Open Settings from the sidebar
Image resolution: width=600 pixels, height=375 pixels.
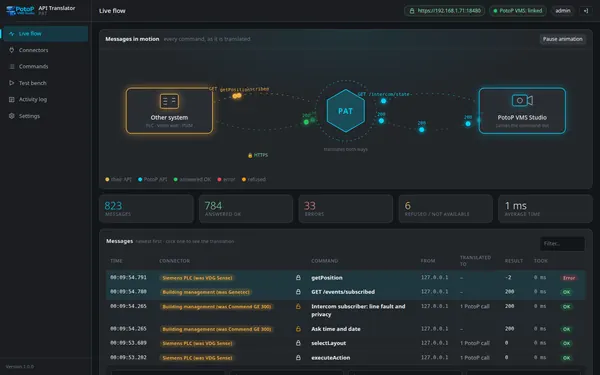(x=46, y=116)
